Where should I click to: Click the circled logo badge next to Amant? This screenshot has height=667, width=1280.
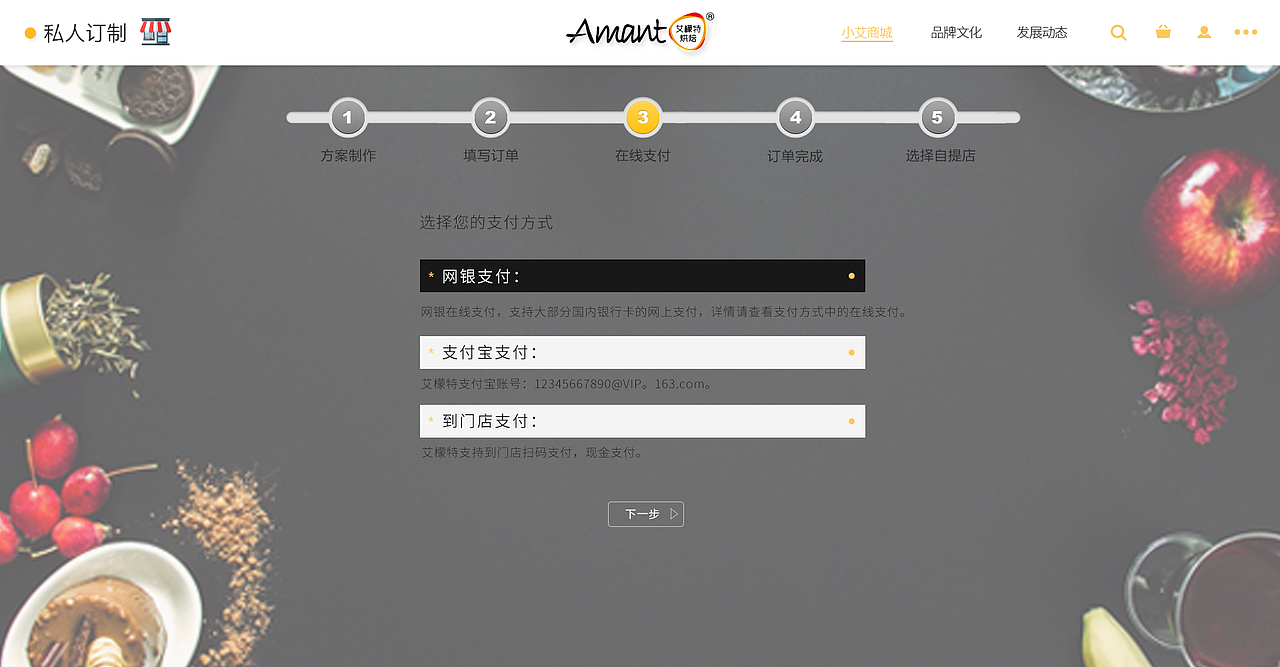click(688, 31)
